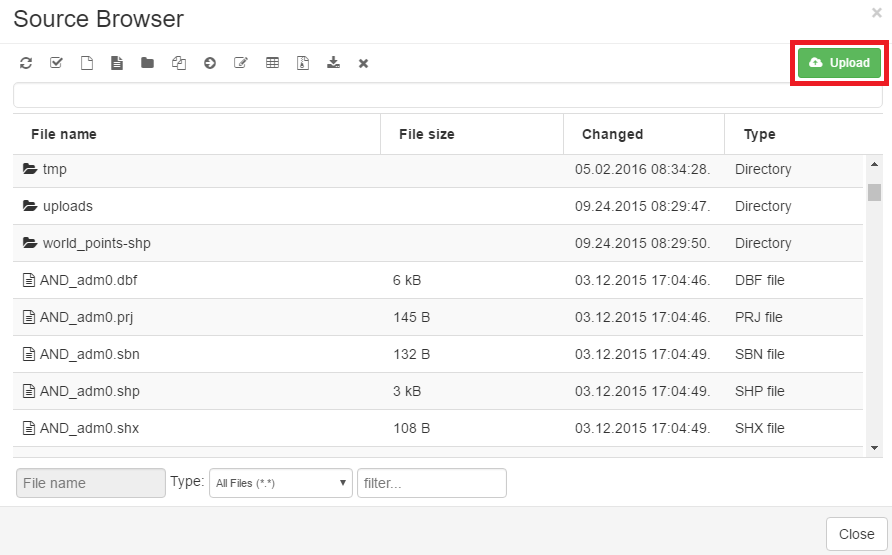
Task: Click the scrollbar up arrow
Action: tap(874, 164)
